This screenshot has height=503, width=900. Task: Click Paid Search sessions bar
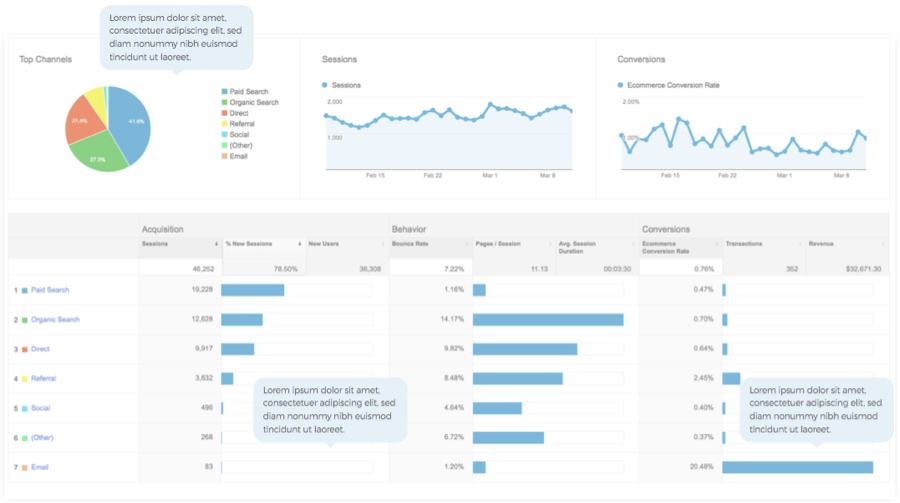point(253,290)
